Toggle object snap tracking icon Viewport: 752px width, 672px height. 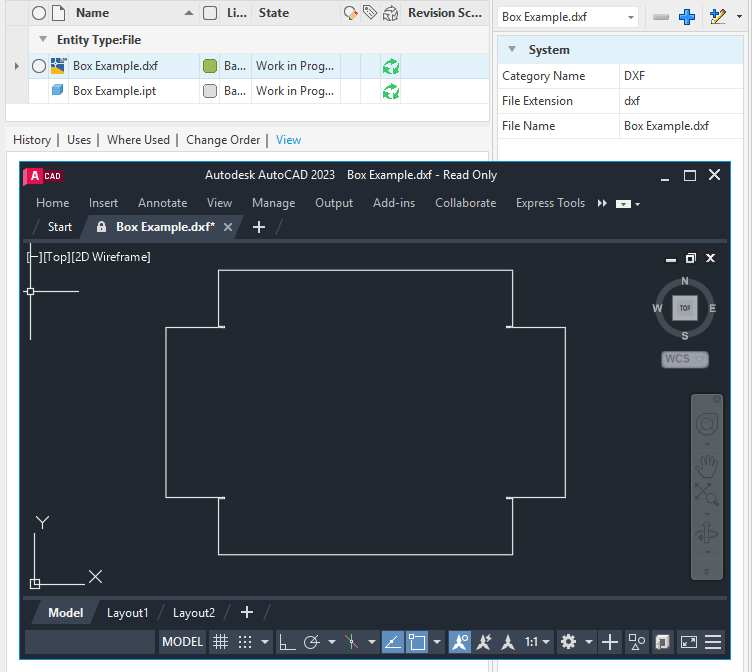coord(393,642)
